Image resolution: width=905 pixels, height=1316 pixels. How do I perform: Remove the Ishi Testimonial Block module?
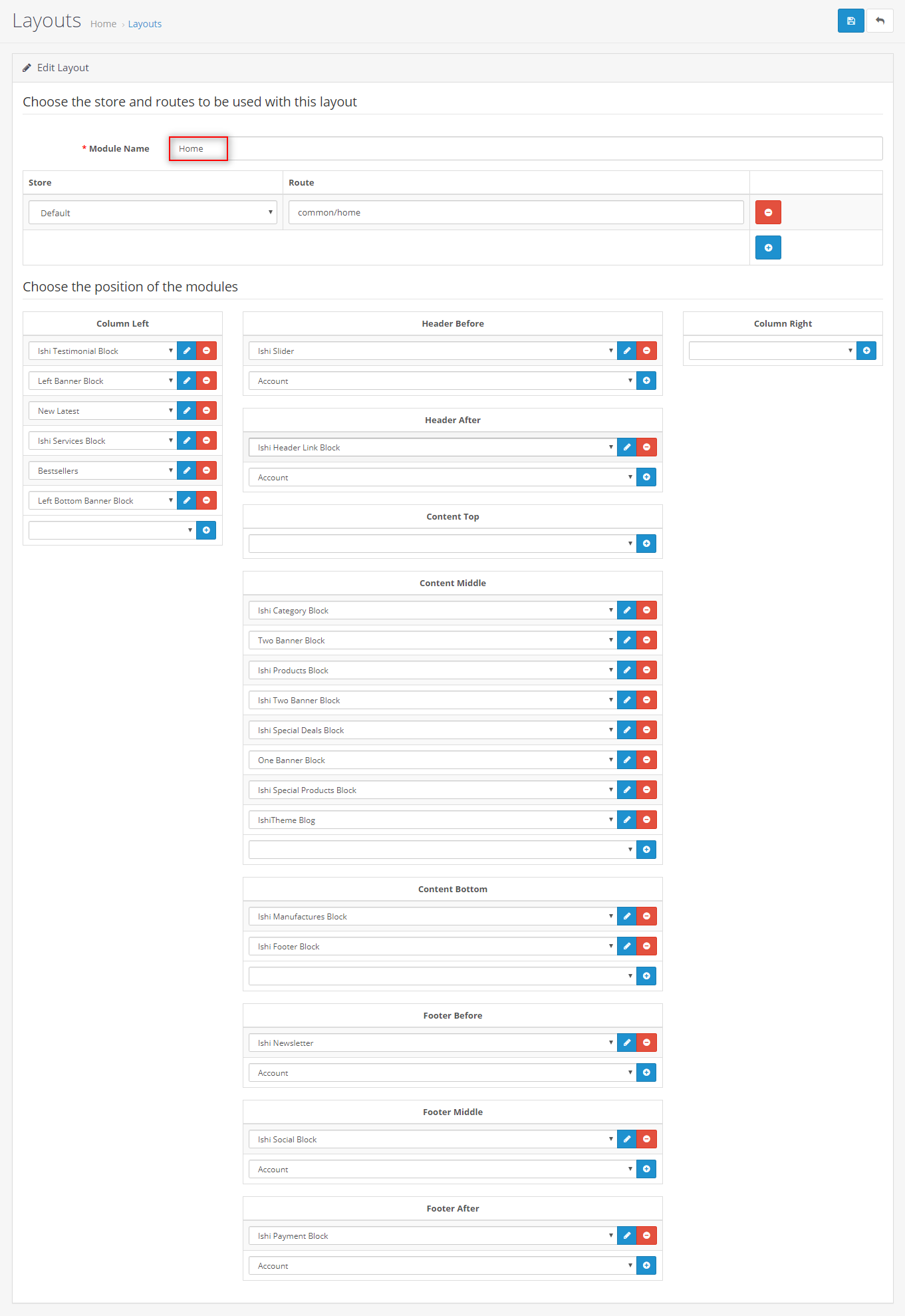coord(206,351)
